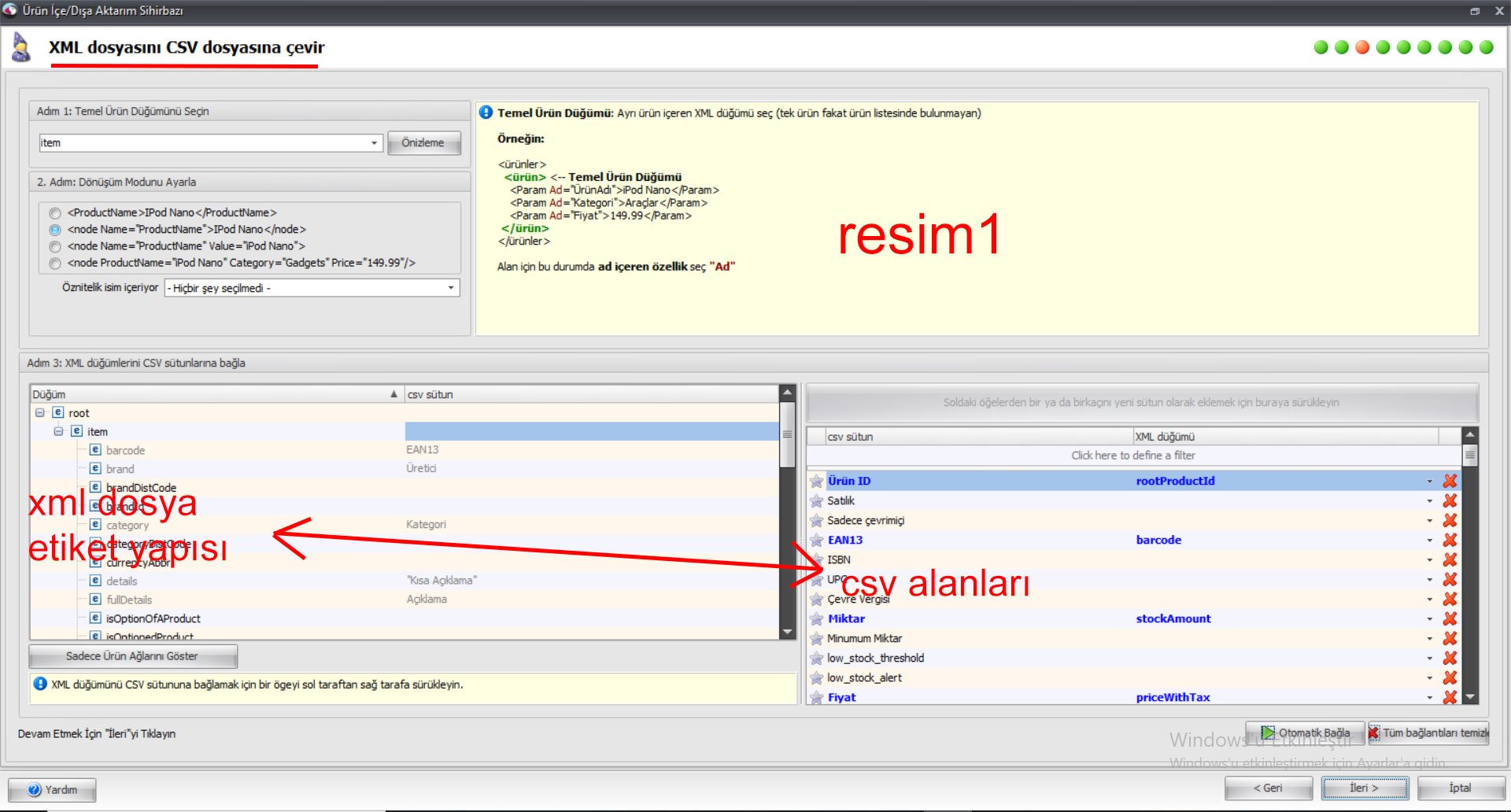The width and height of the screenshot is (1511, 812).
Task: Delete the Fiyat priceWithTax mapping
Action: pos(1450,697)
